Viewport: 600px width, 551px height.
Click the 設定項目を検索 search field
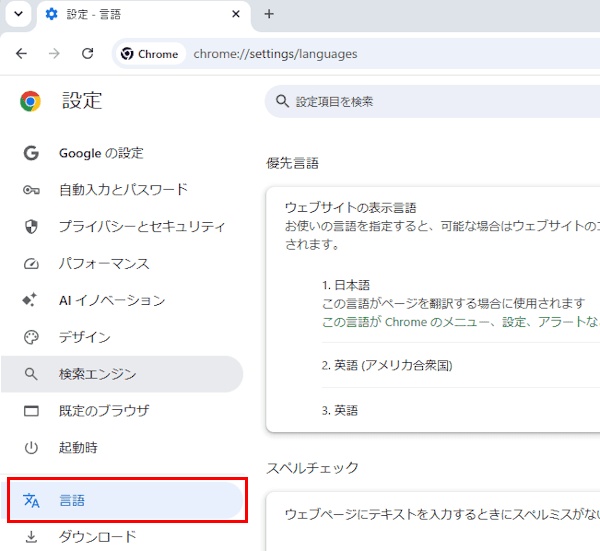[432, 101]
